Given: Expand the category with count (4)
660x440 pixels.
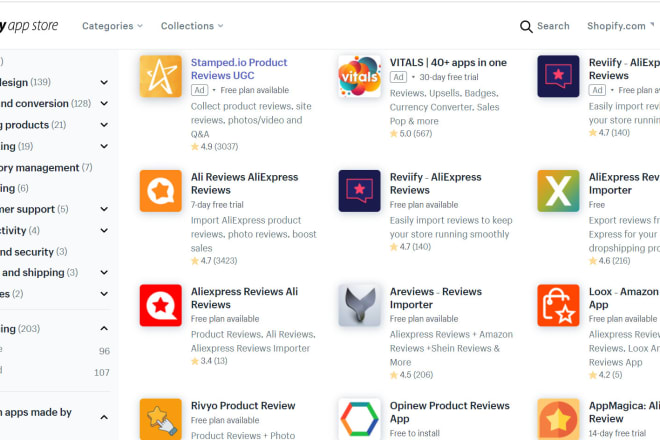Looking at the screenshot, I should point(104,230).
